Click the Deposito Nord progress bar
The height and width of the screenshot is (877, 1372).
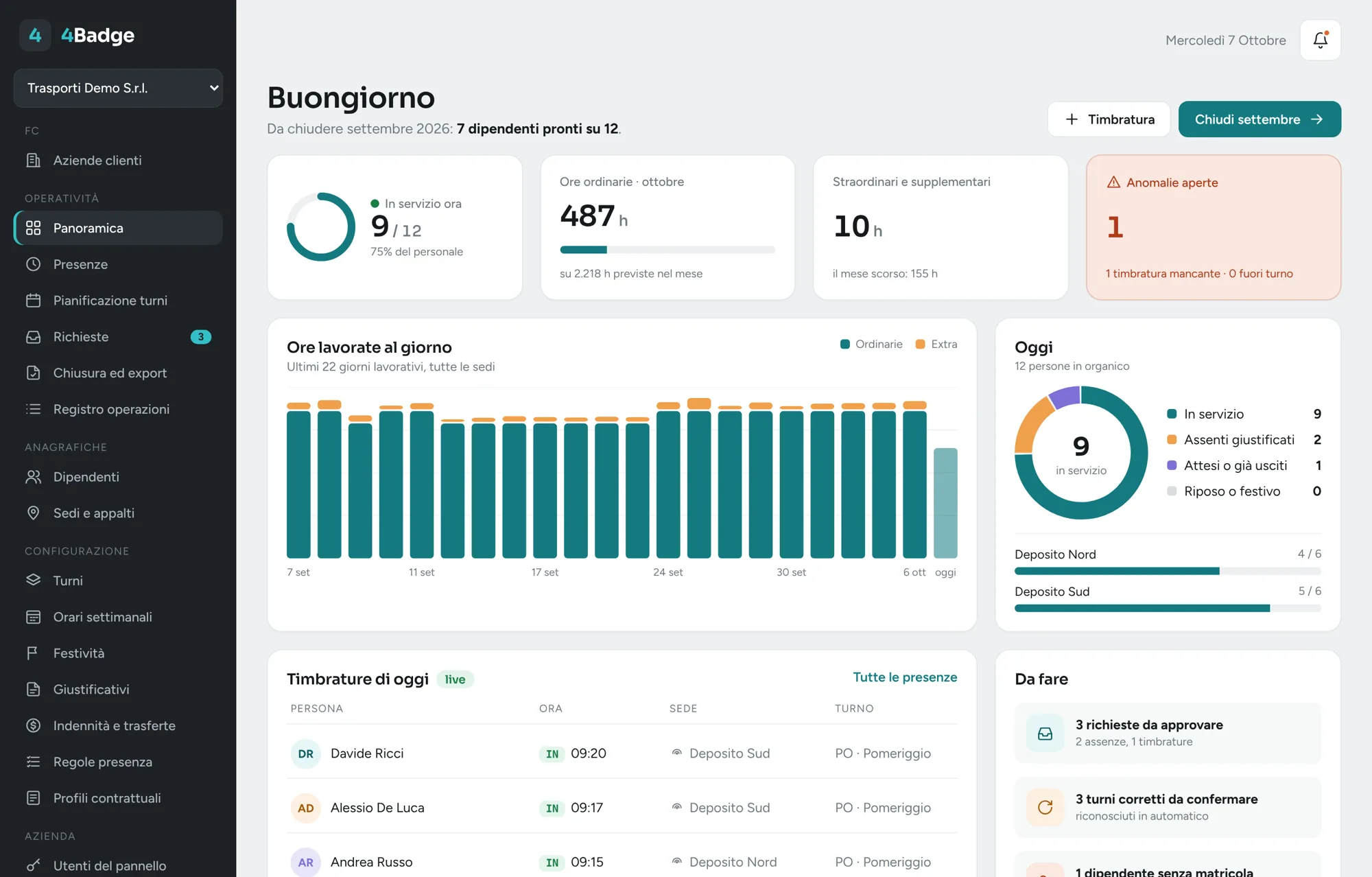1168,571
